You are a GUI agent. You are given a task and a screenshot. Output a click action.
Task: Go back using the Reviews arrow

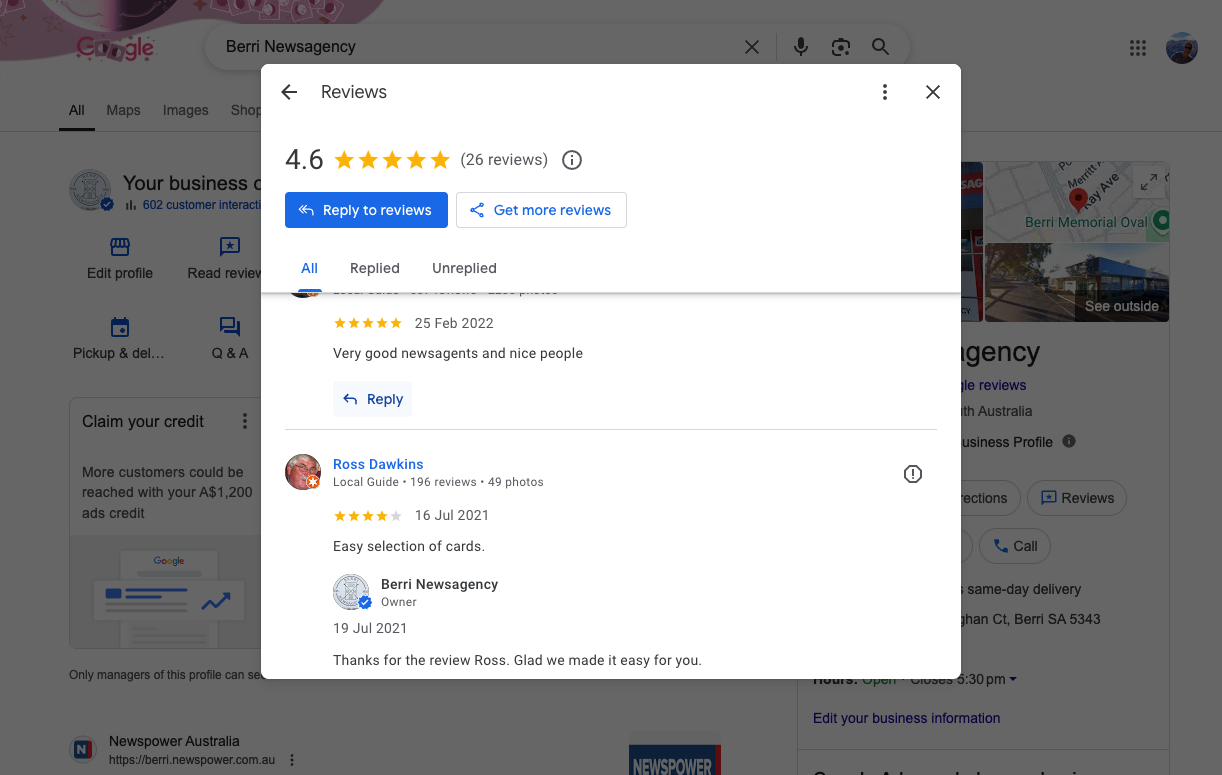tap(289, 92)
